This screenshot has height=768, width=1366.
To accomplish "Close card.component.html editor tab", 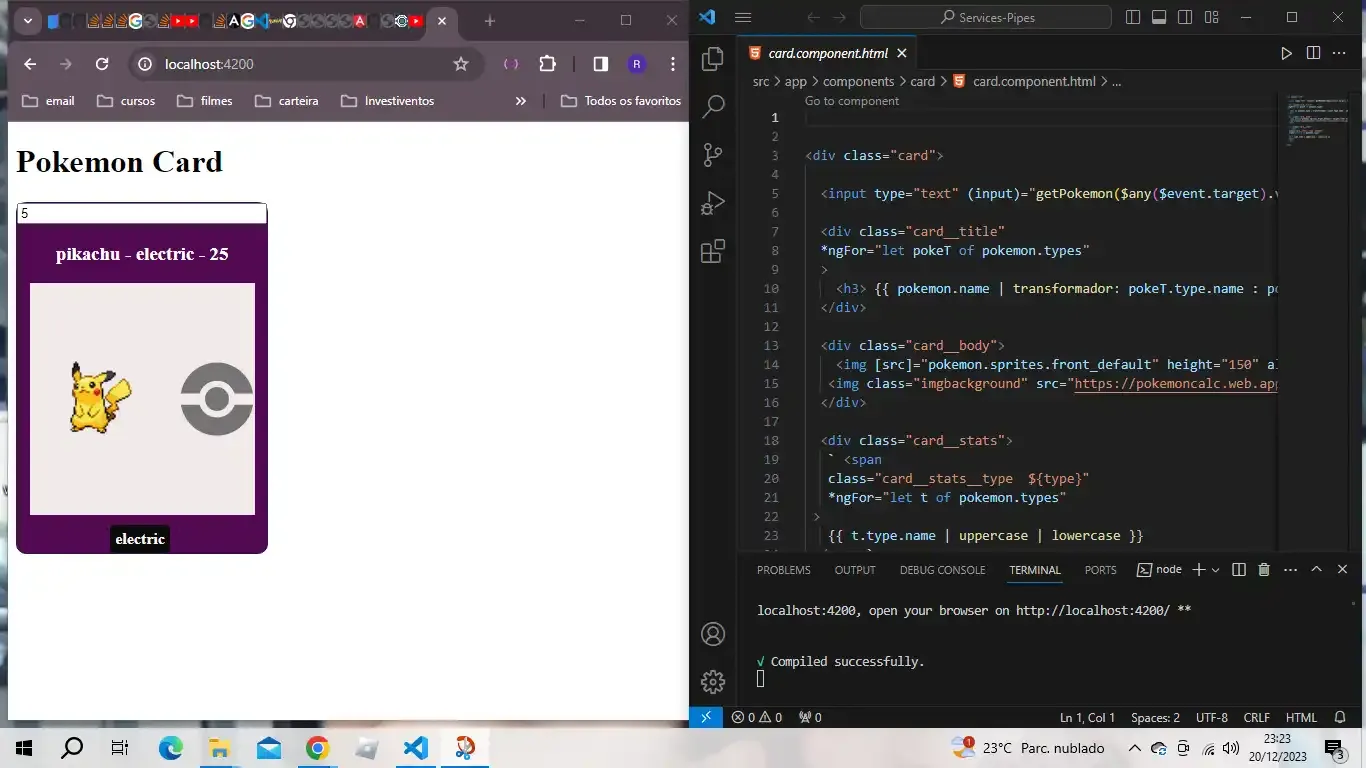I will tap(901, 53).
